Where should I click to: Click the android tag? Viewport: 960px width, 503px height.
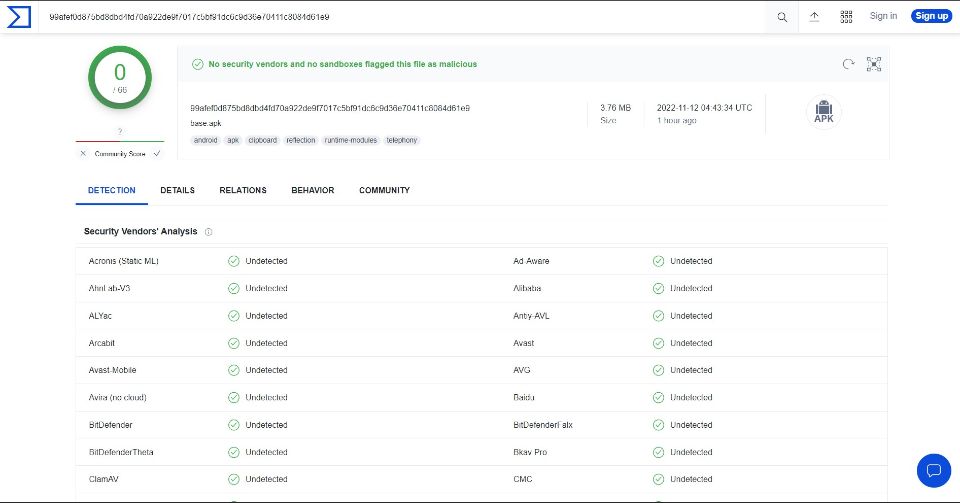(x=206, y=140)
